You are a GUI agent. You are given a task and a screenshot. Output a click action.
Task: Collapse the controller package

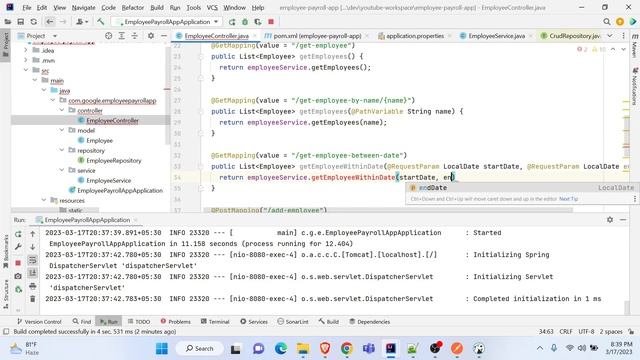tap(62, 110)
